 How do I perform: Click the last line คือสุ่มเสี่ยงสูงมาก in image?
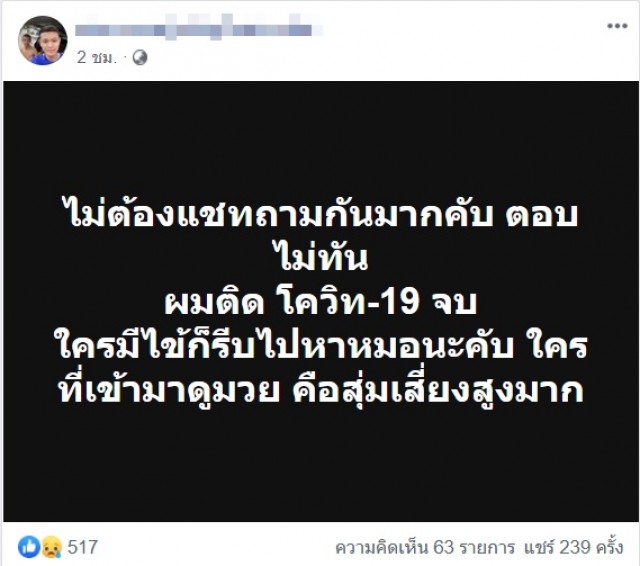438,390
